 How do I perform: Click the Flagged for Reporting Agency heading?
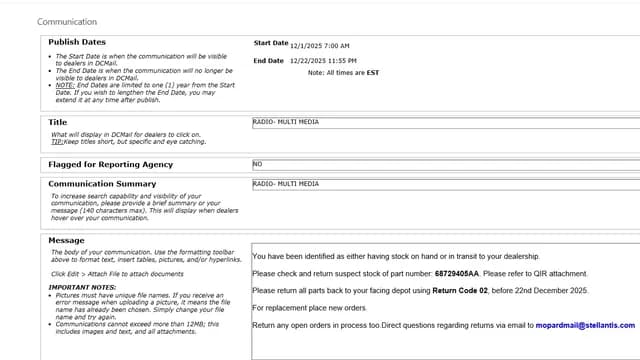pos(111,164)
